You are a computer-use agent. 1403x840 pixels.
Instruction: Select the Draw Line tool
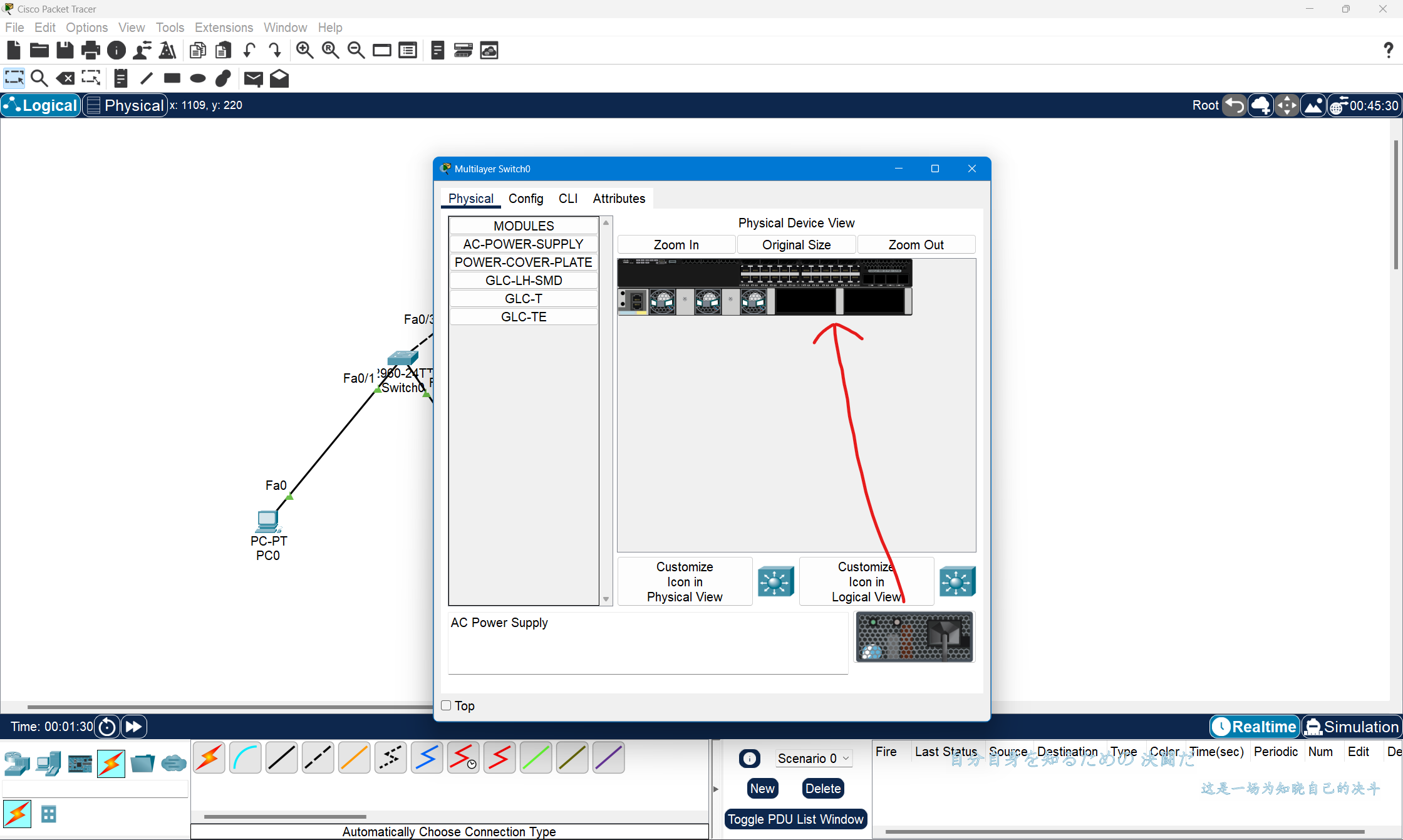[x=147, y=78]
